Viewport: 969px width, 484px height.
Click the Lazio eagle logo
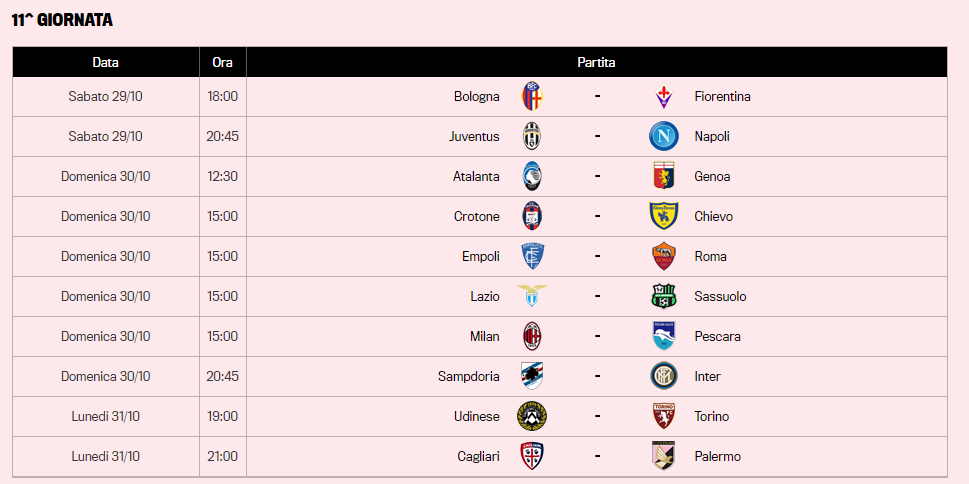531,296
